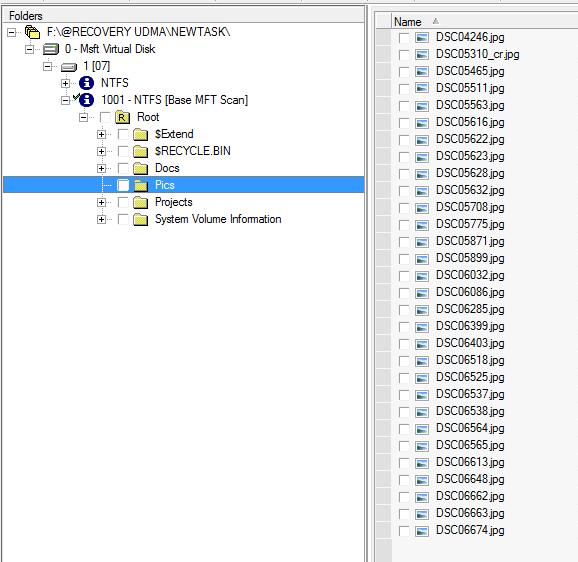Click the Docs folder icon
Image resolution: width=578 pixels, height=562 pixels.
pyautogui.click(x=140, y=168)
